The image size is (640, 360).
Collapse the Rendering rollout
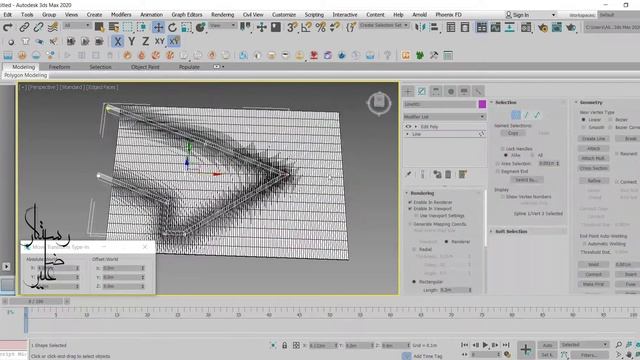(422, 193)
